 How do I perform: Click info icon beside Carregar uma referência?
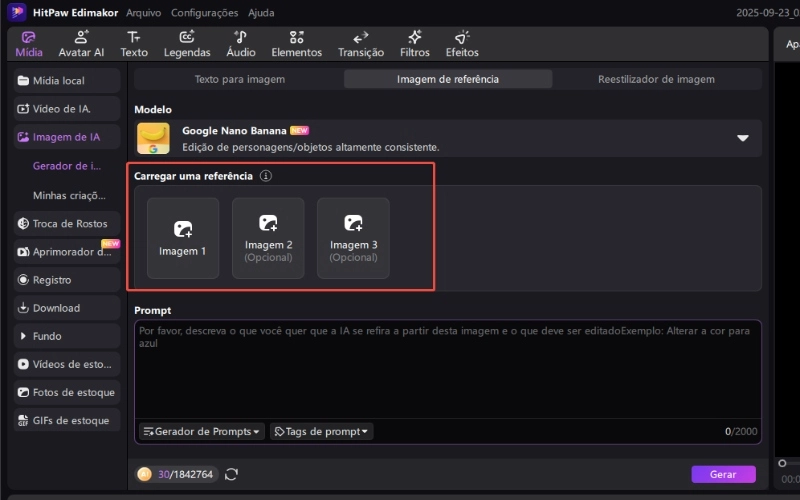point(265,176)
